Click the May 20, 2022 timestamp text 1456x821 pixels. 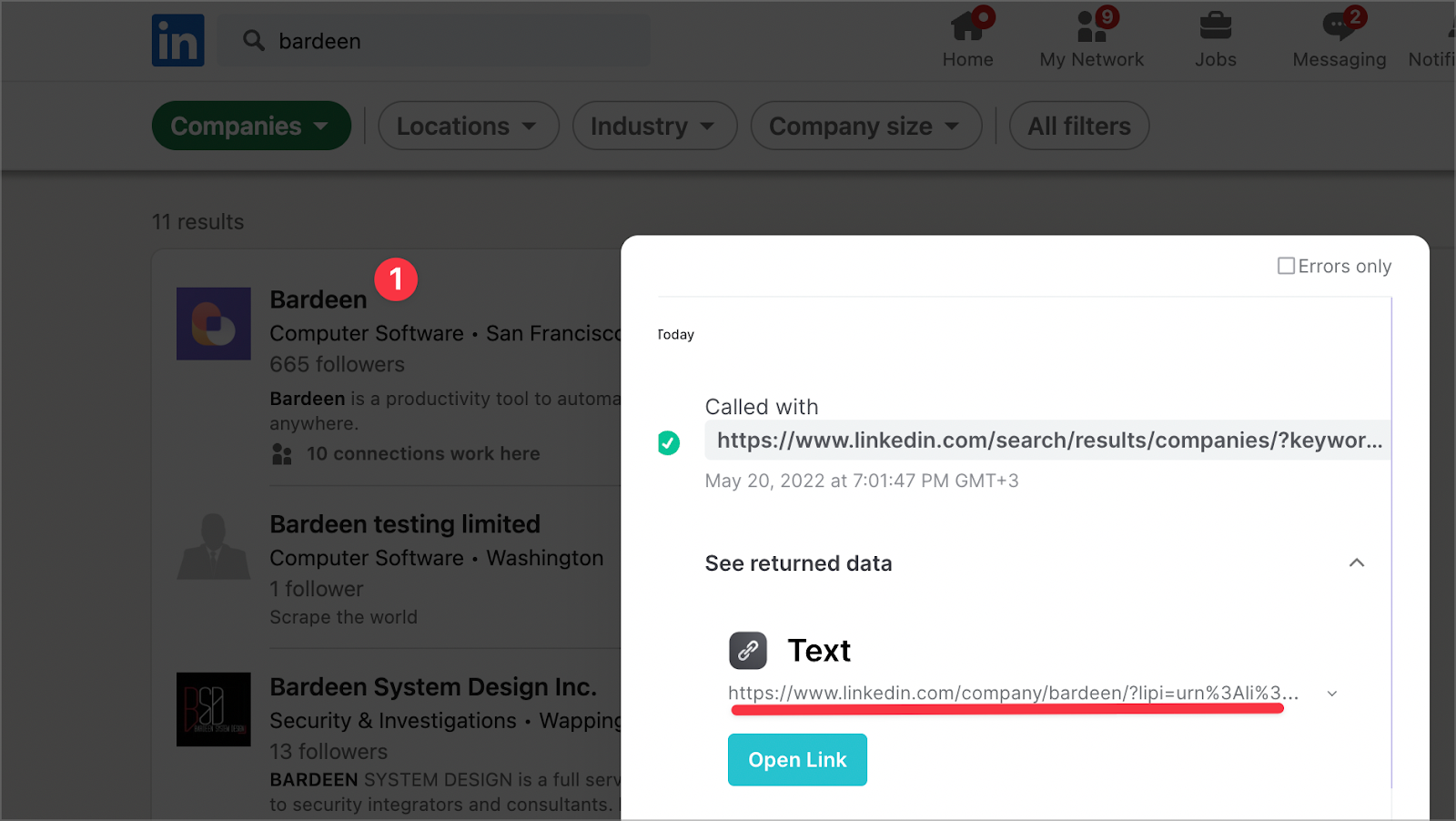tap(862, 481)
